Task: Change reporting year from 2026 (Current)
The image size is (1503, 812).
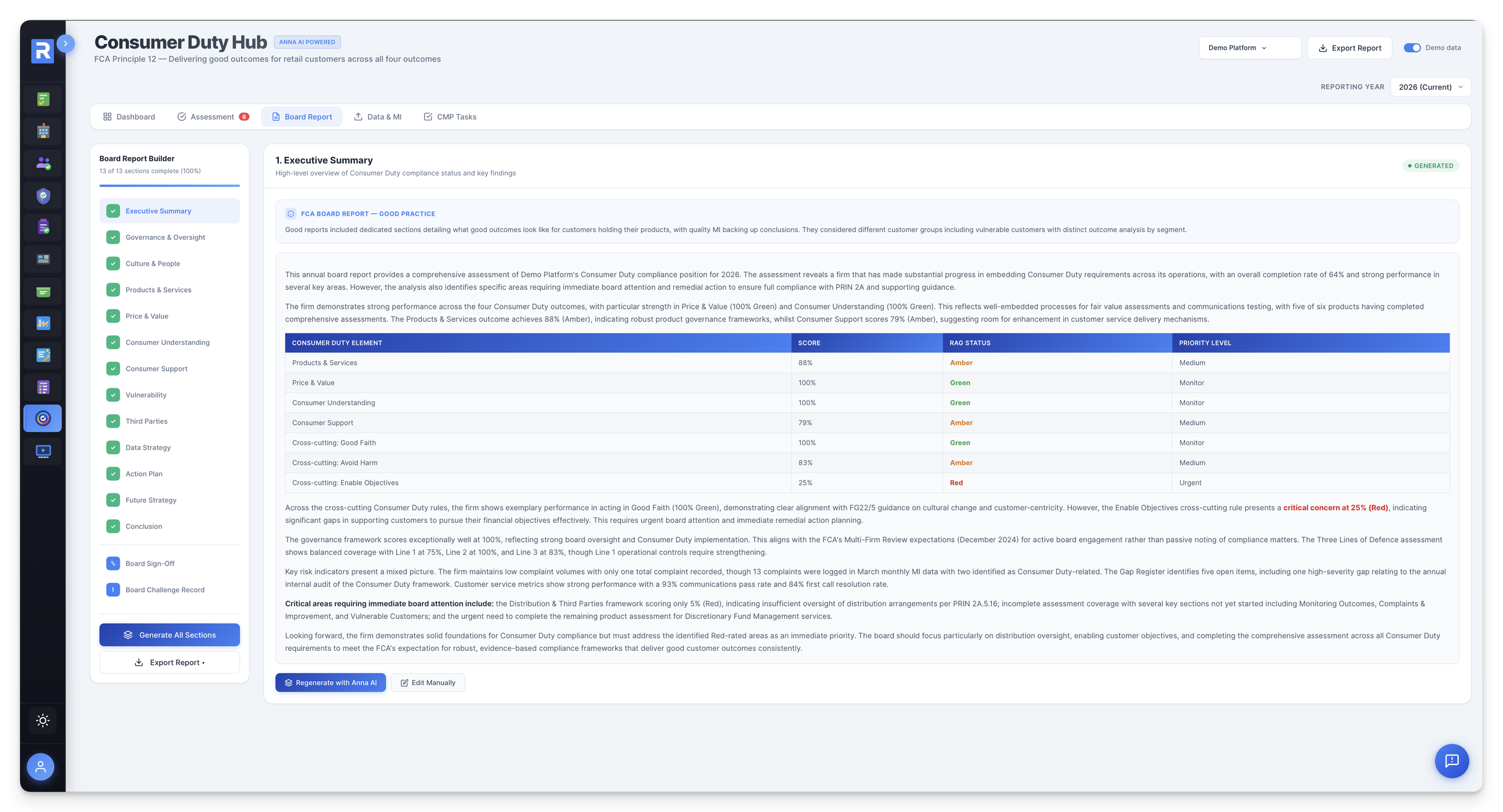Action: [x=1430, y=87]
